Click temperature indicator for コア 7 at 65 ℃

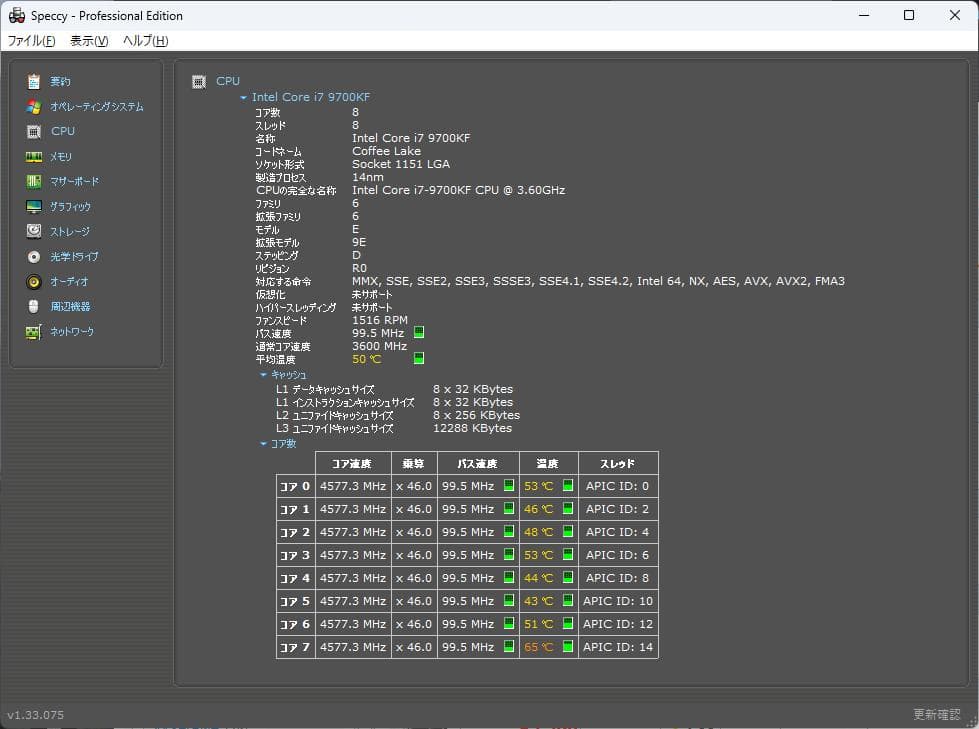568,646
